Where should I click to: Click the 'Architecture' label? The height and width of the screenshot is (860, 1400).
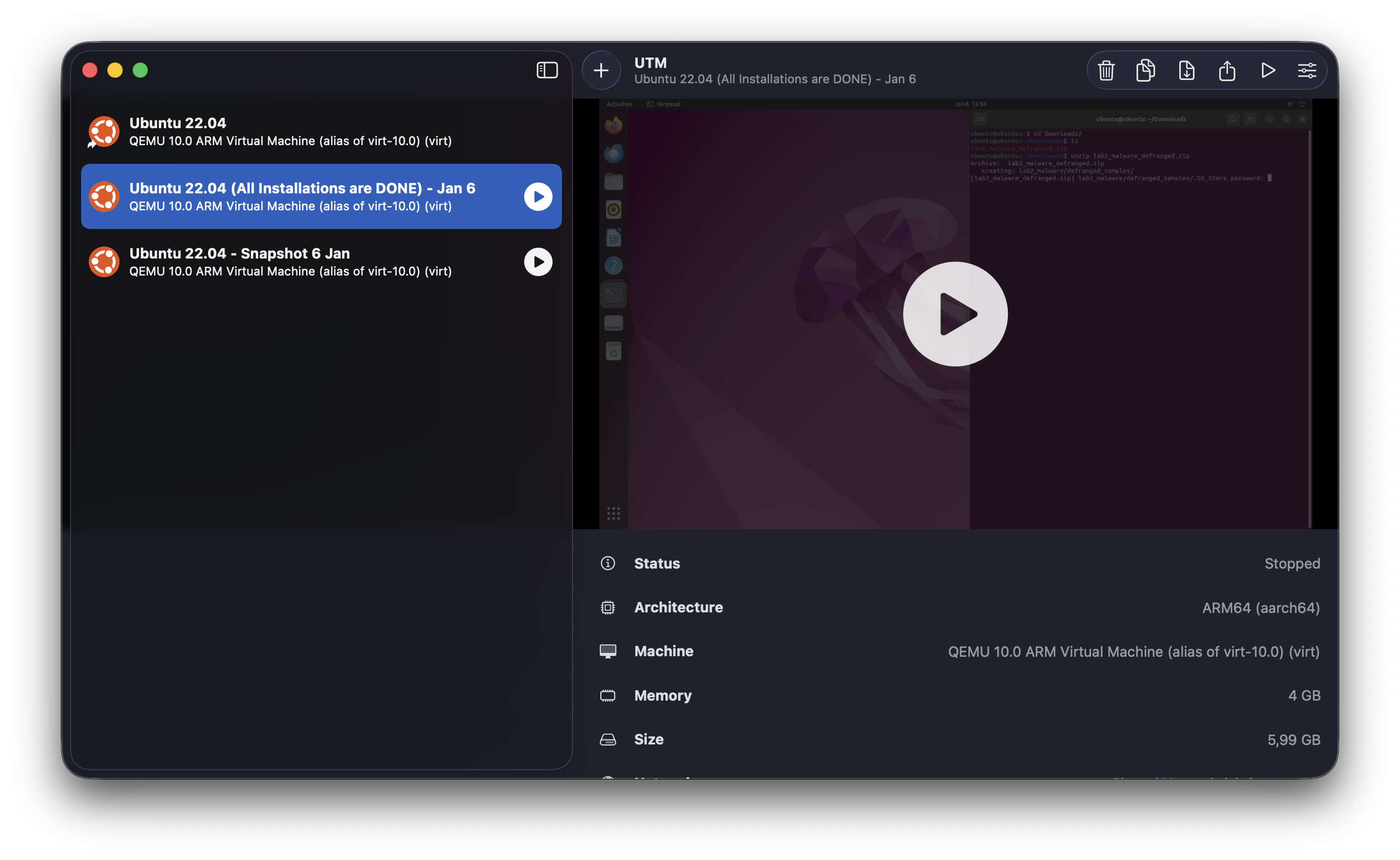click(679, 607)
